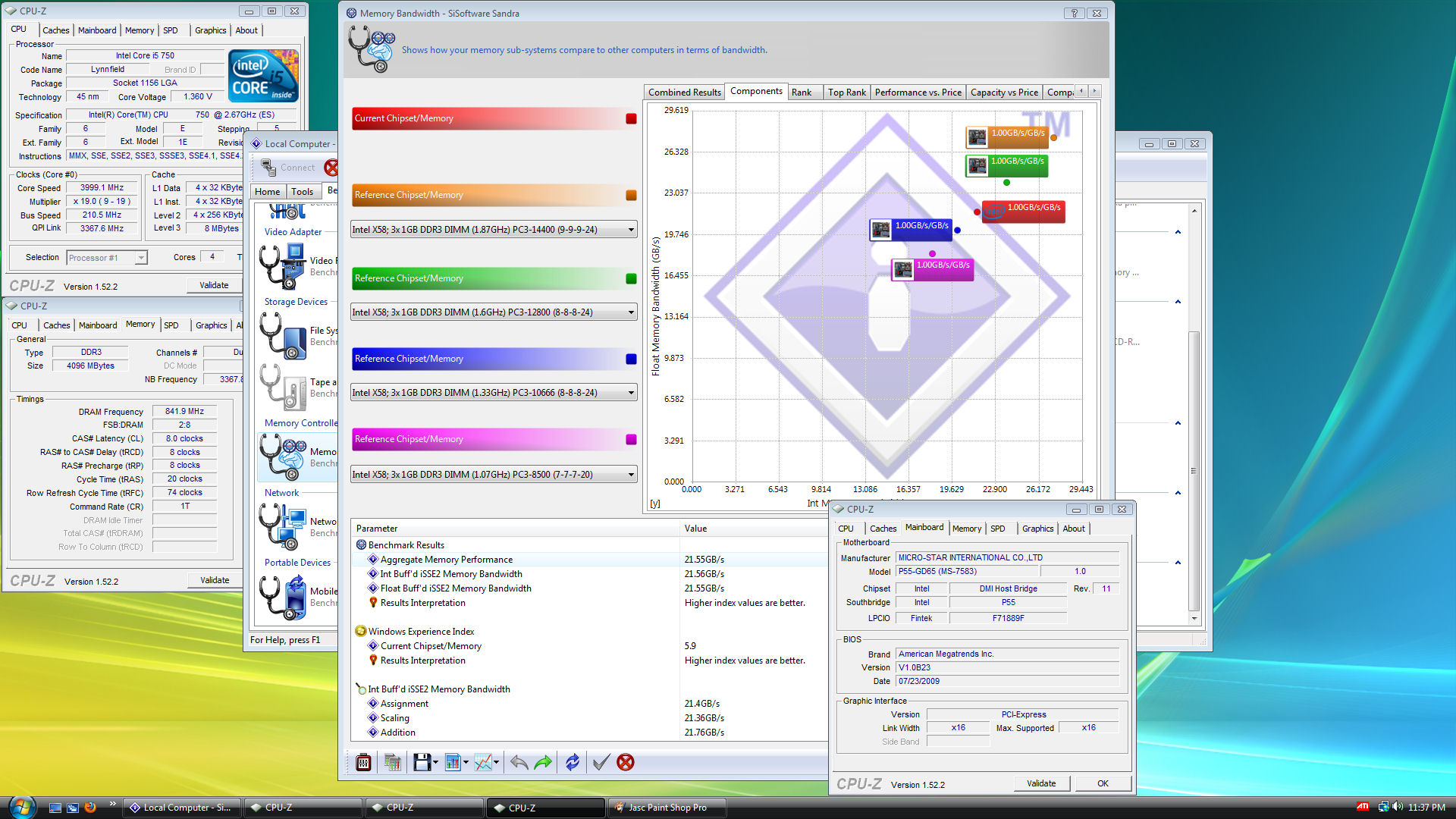Switch to the Capacity vs Price tab

tap(1004, 93)
